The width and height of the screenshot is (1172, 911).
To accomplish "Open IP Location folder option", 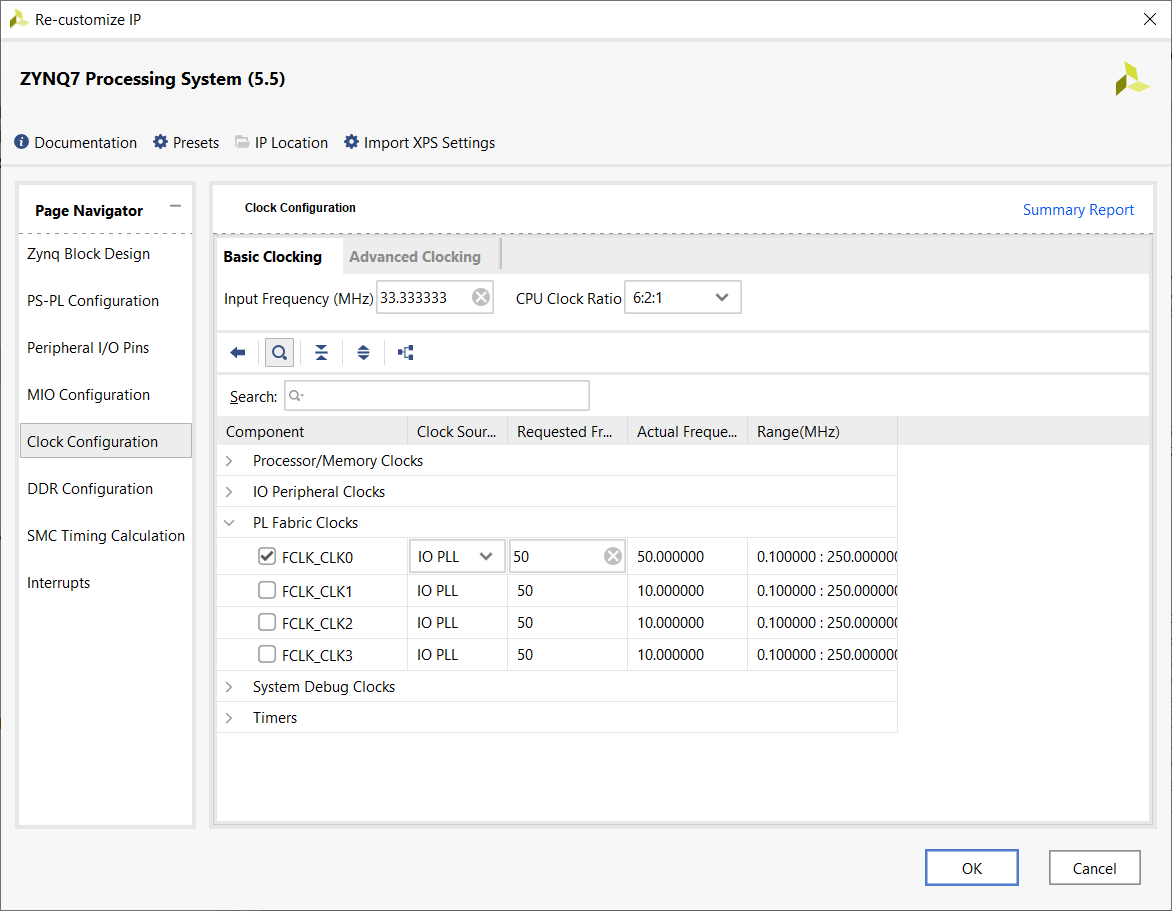I will (282, 142).
